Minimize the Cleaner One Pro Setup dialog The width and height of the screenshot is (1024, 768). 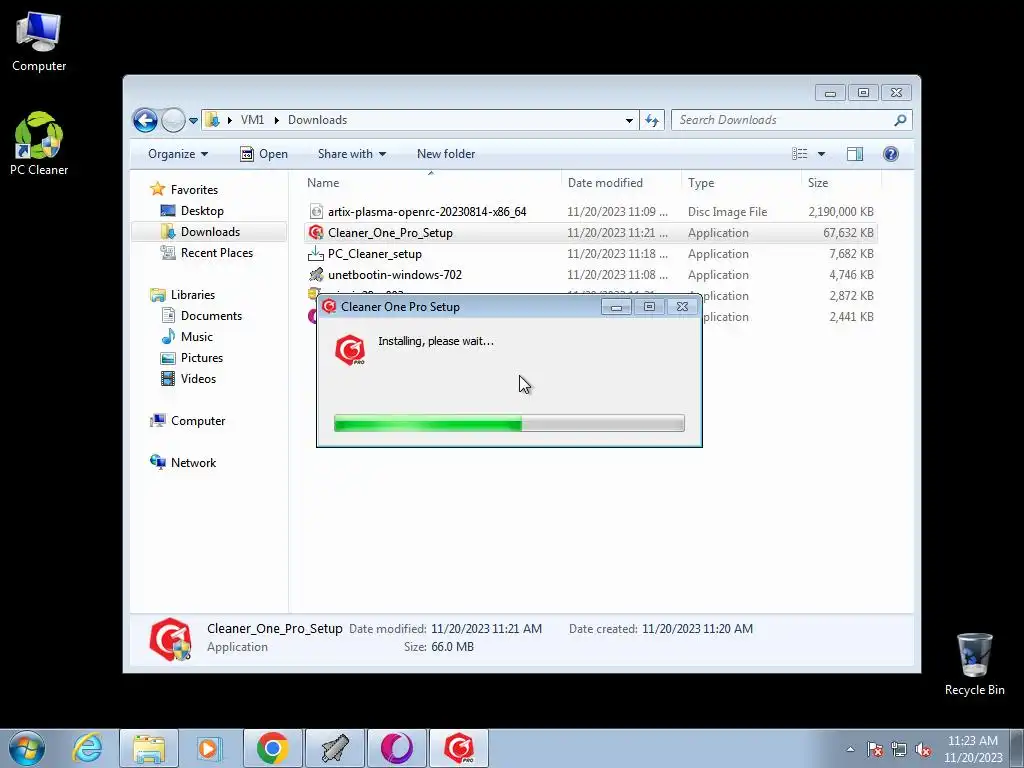click(616, 306)
